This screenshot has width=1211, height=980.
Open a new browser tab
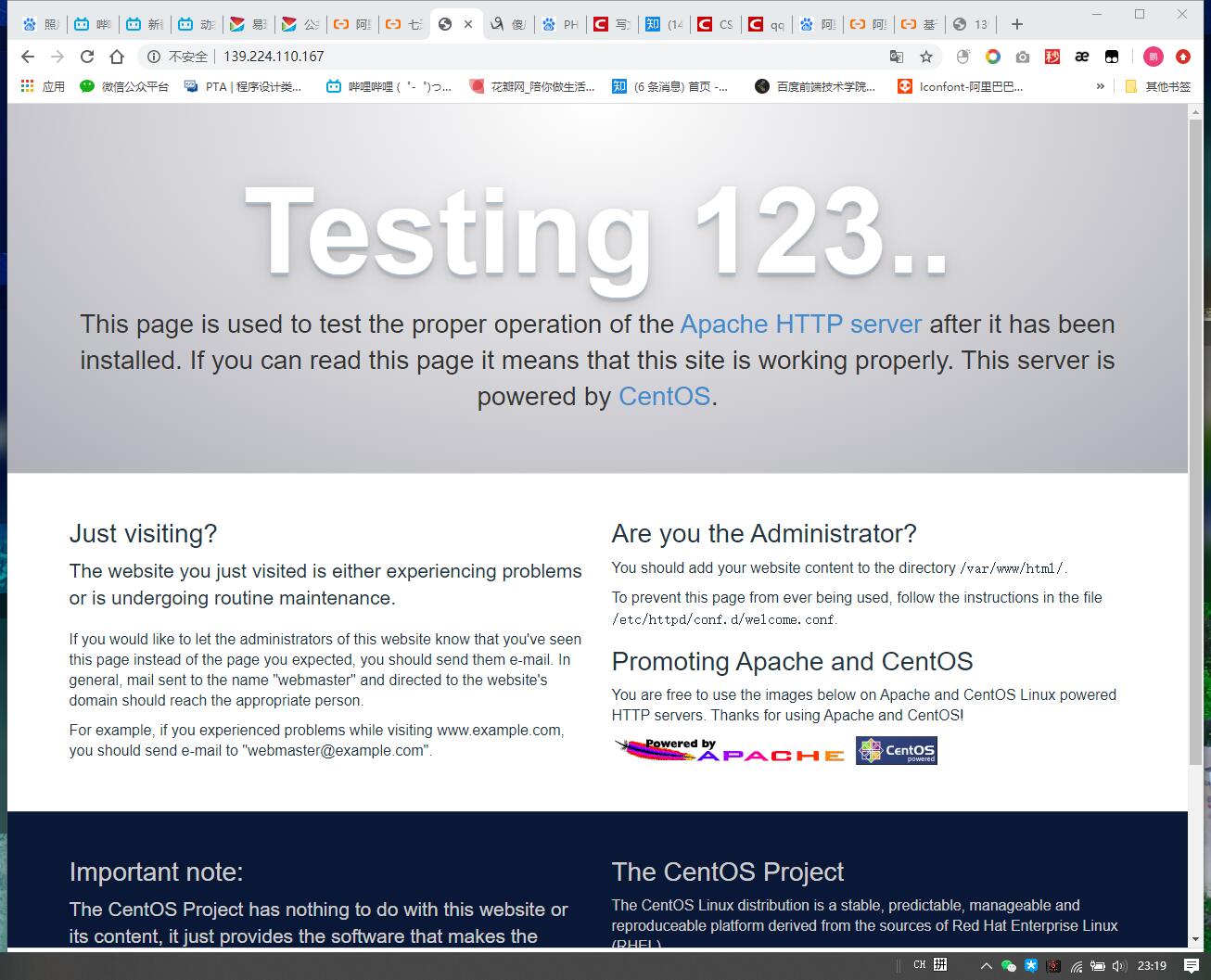tap(1017, 24)
